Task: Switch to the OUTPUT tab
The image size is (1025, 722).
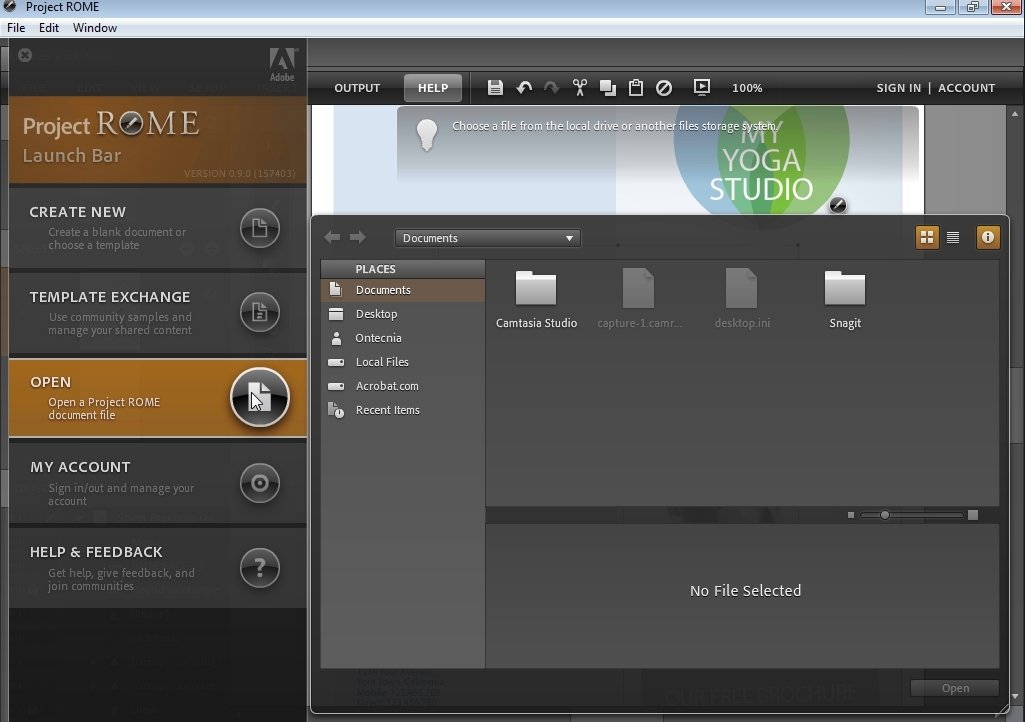Action: point(357,88)
